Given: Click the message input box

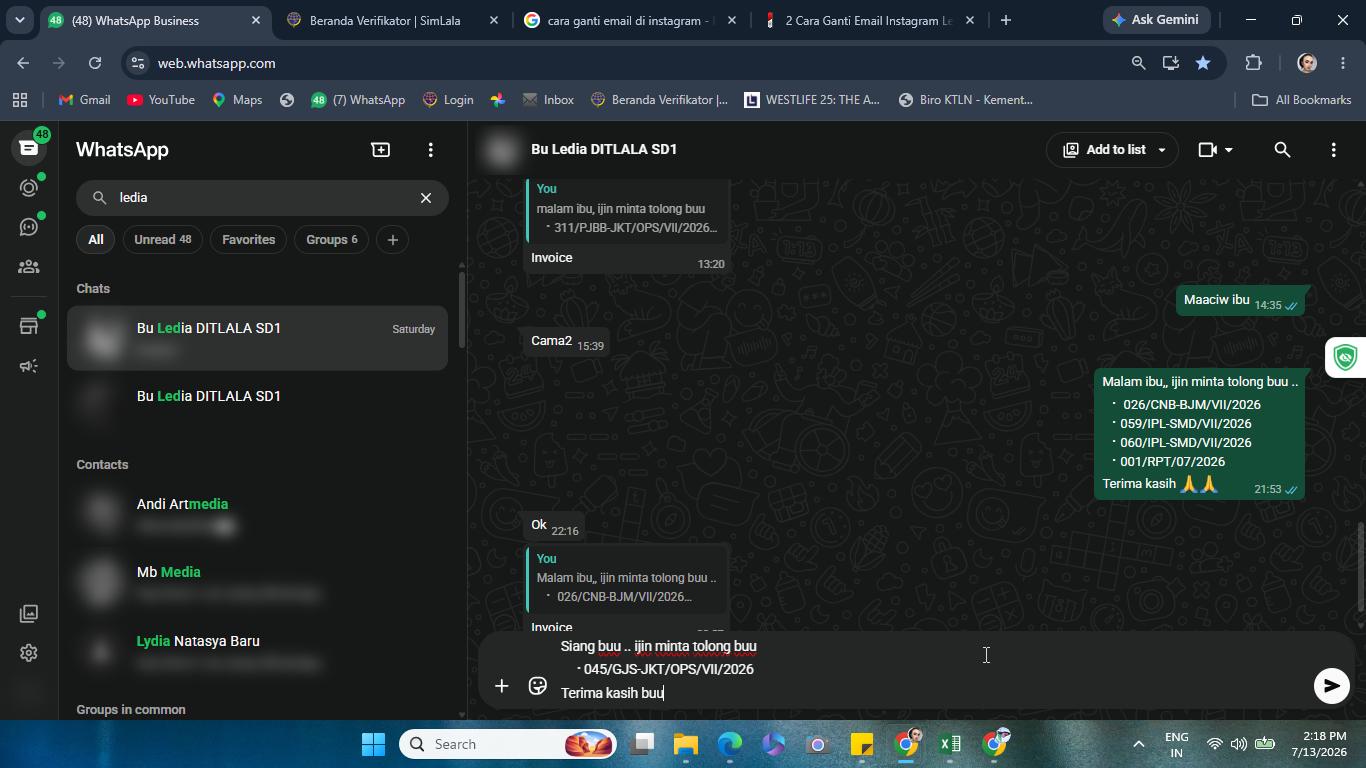Looking at the screenshot, I should point(930,670).
